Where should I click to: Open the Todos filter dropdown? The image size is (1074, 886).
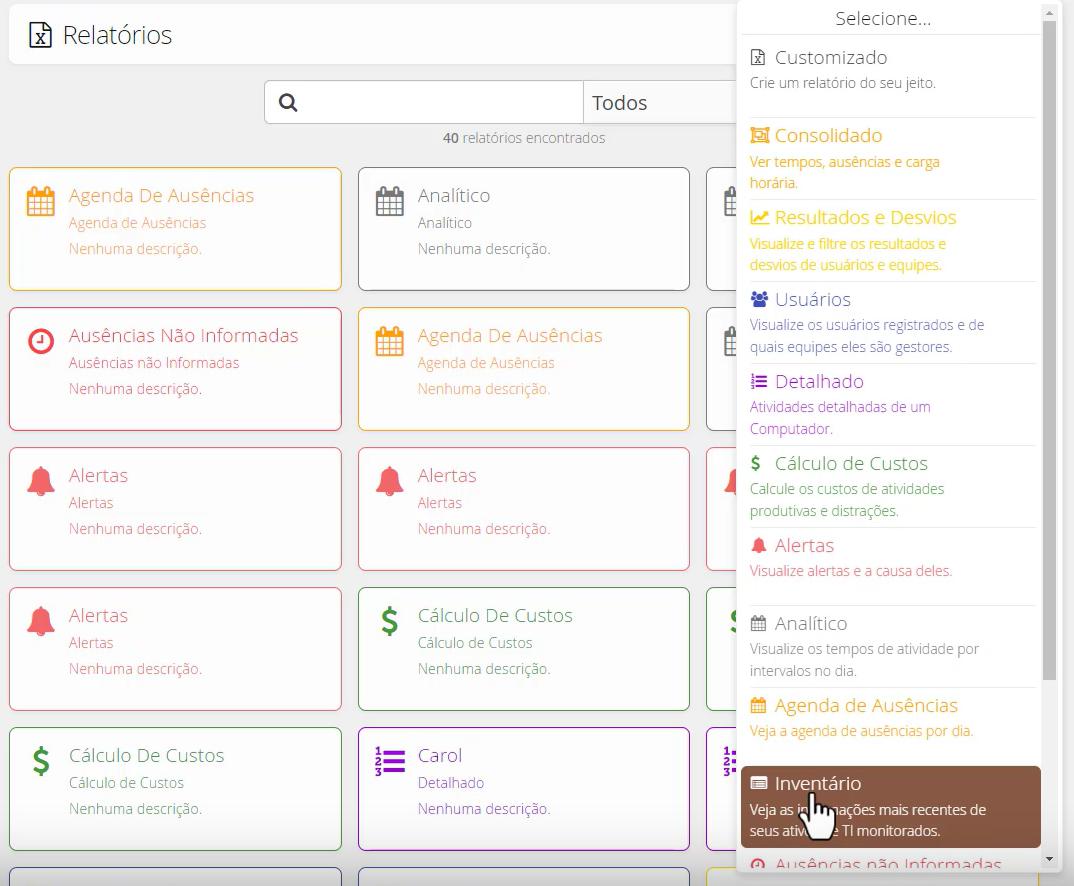coord(660,103)
